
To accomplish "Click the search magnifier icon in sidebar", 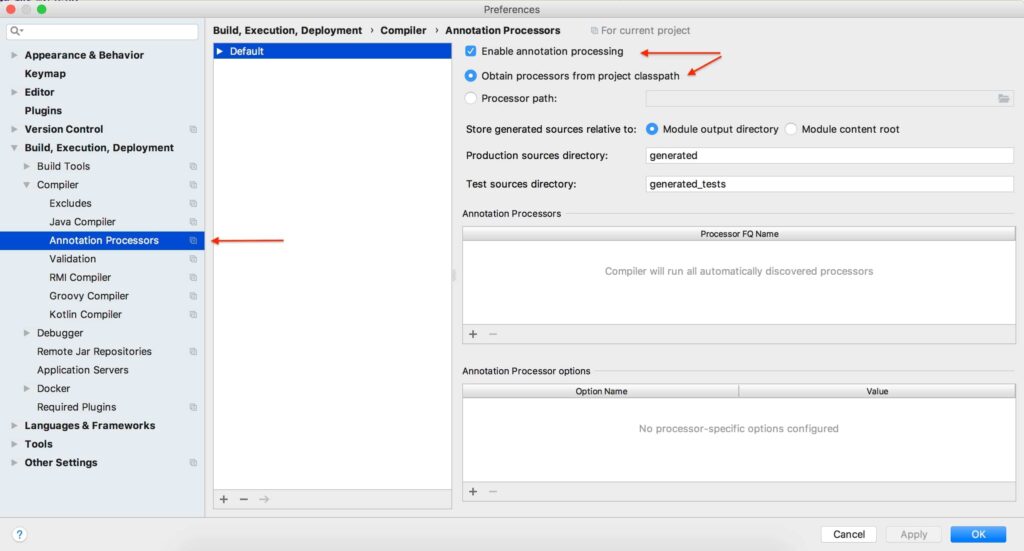I will pos(16,31).
